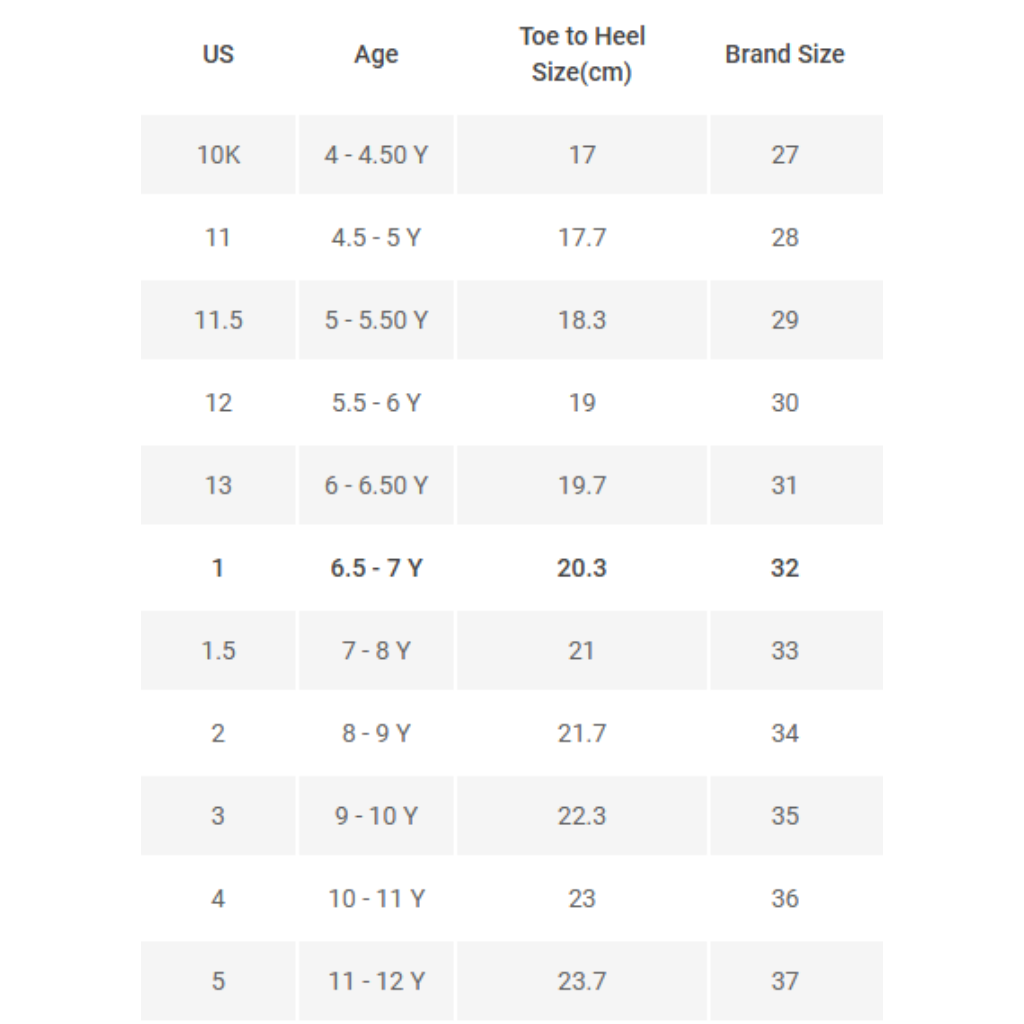The height and width of the screenshot is (1024, 1024).
Task: Click the 18.3 cm size cell
Action: pyautogui.click(x=582, y=320)
